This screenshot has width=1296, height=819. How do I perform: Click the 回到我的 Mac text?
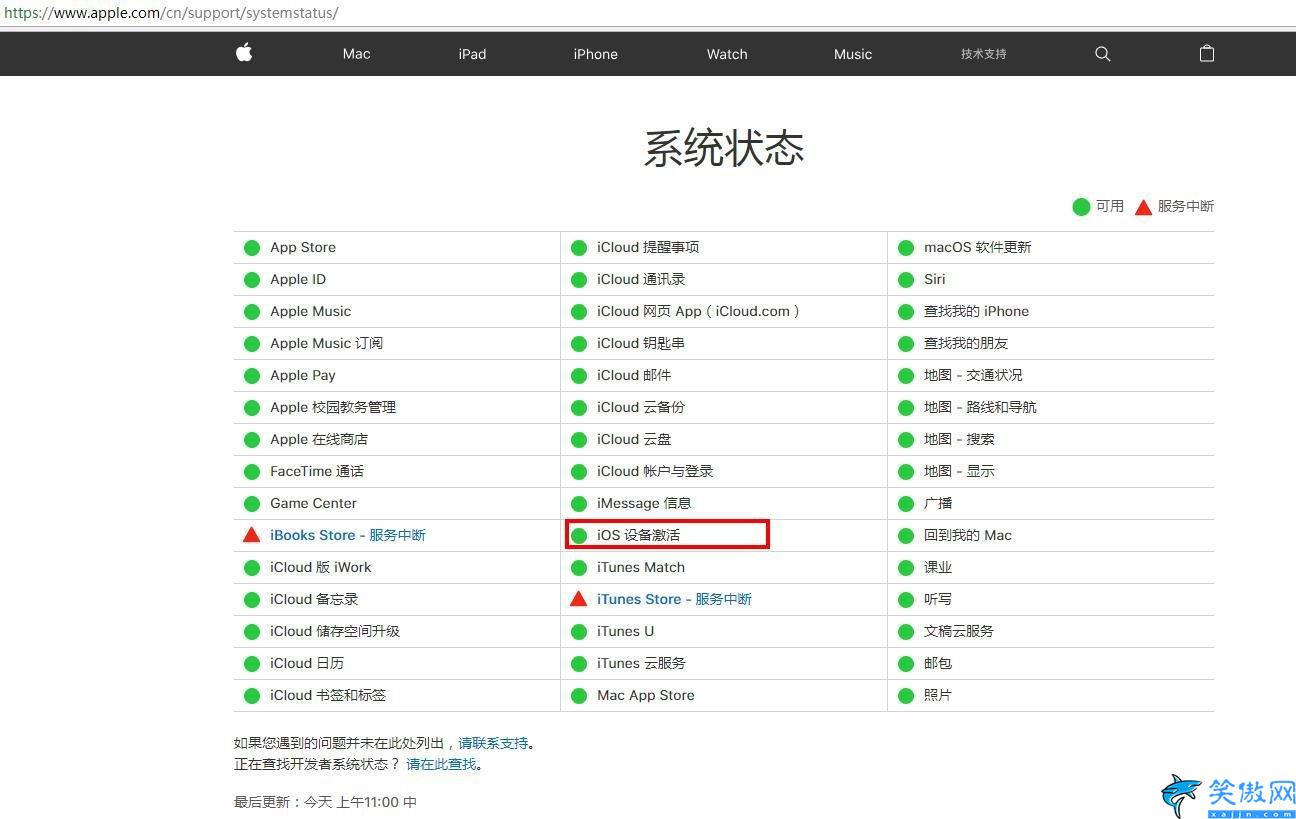968,535
